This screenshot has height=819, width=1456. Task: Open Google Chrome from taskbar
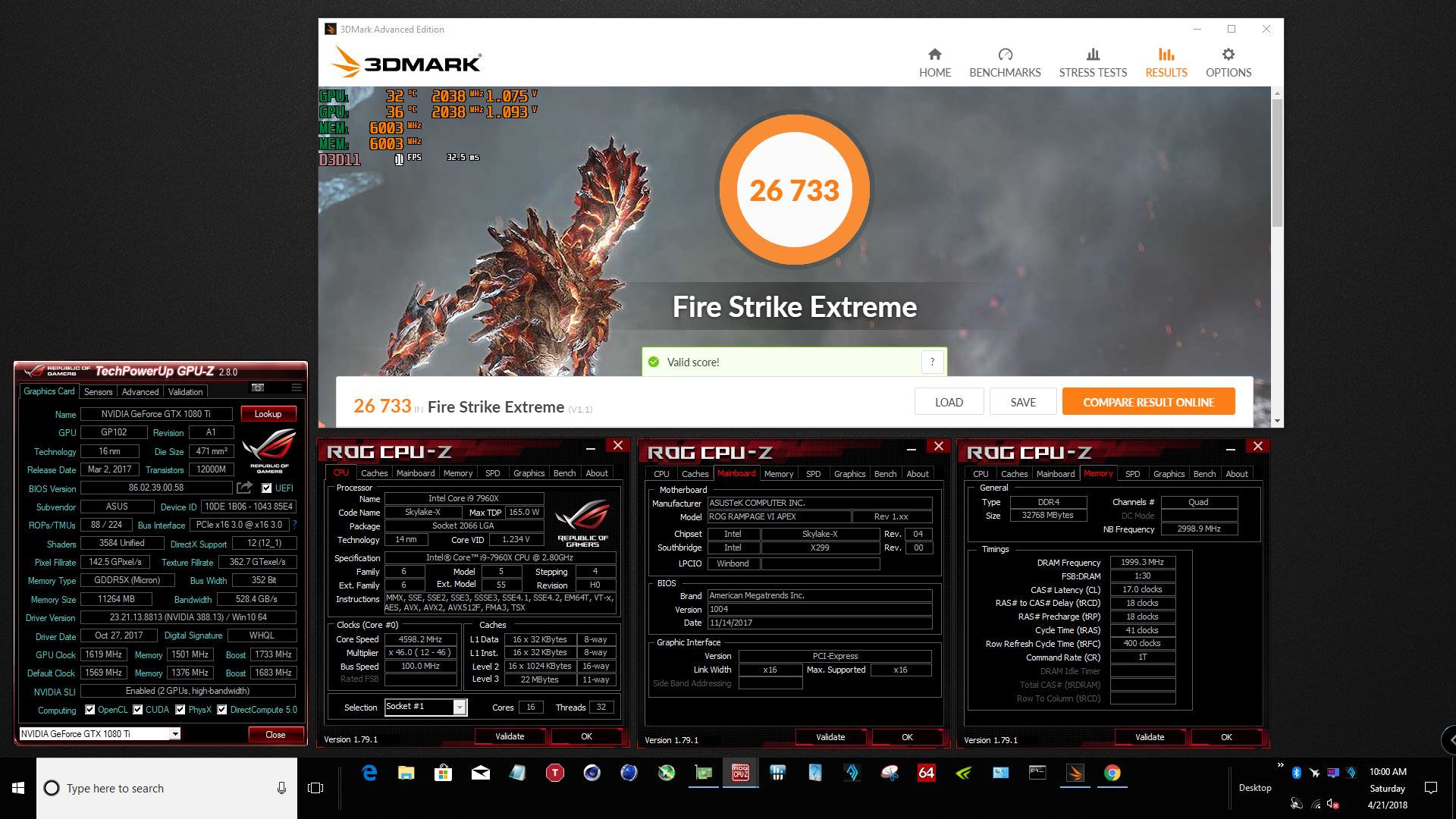pyautogui.click(x=1112, y=773)
